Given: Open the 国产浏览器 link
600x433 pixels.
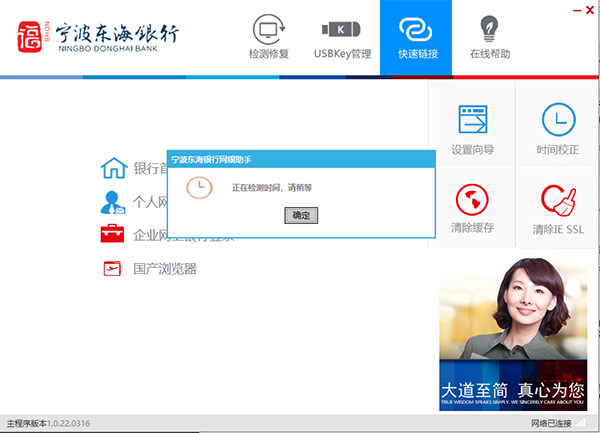Looking at the screenshot, I should [165, 269].
